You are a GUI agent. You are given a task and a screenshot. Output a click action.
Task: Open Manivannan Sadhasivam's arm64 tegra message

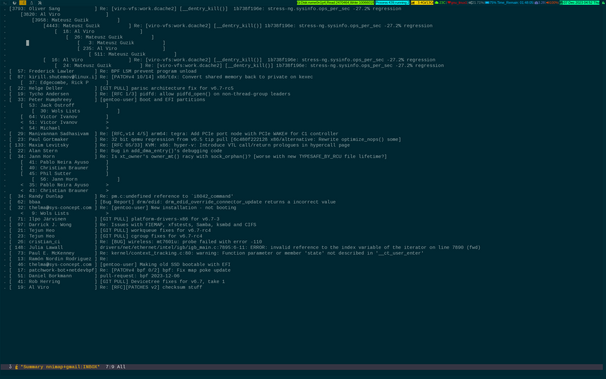[174, 134]
